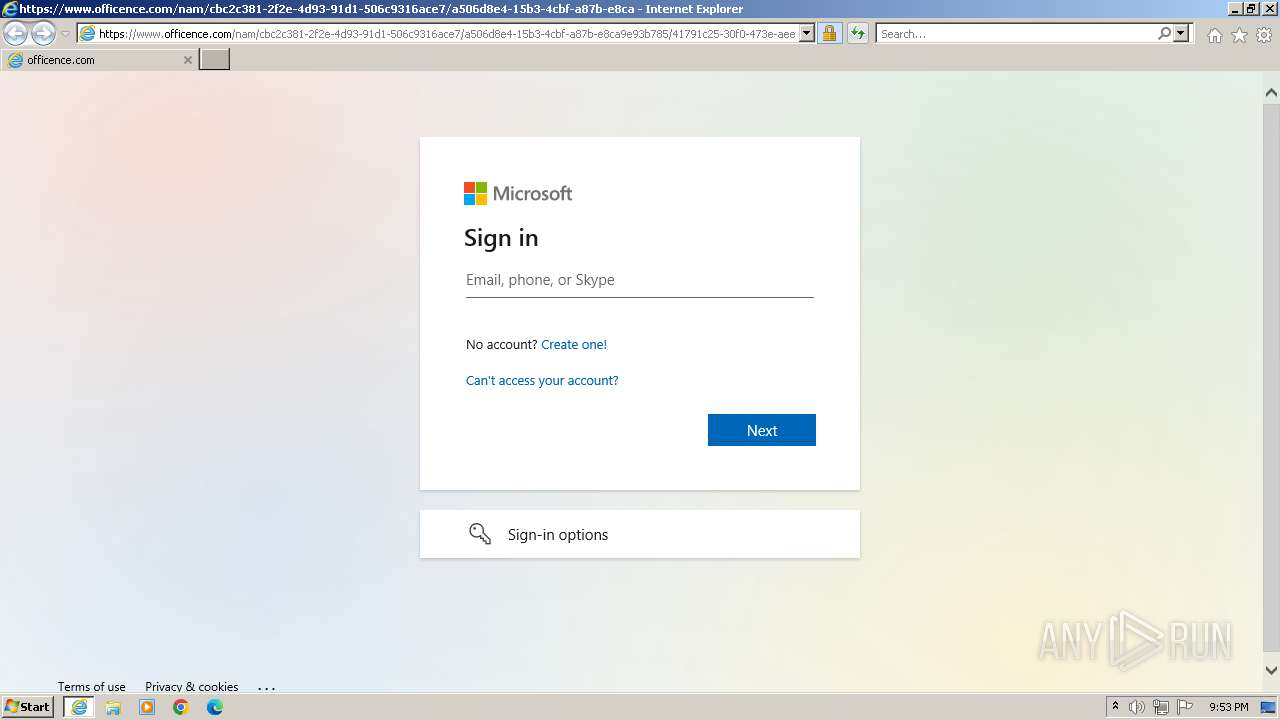Open File Explorer from taskbar

(113, 707)
